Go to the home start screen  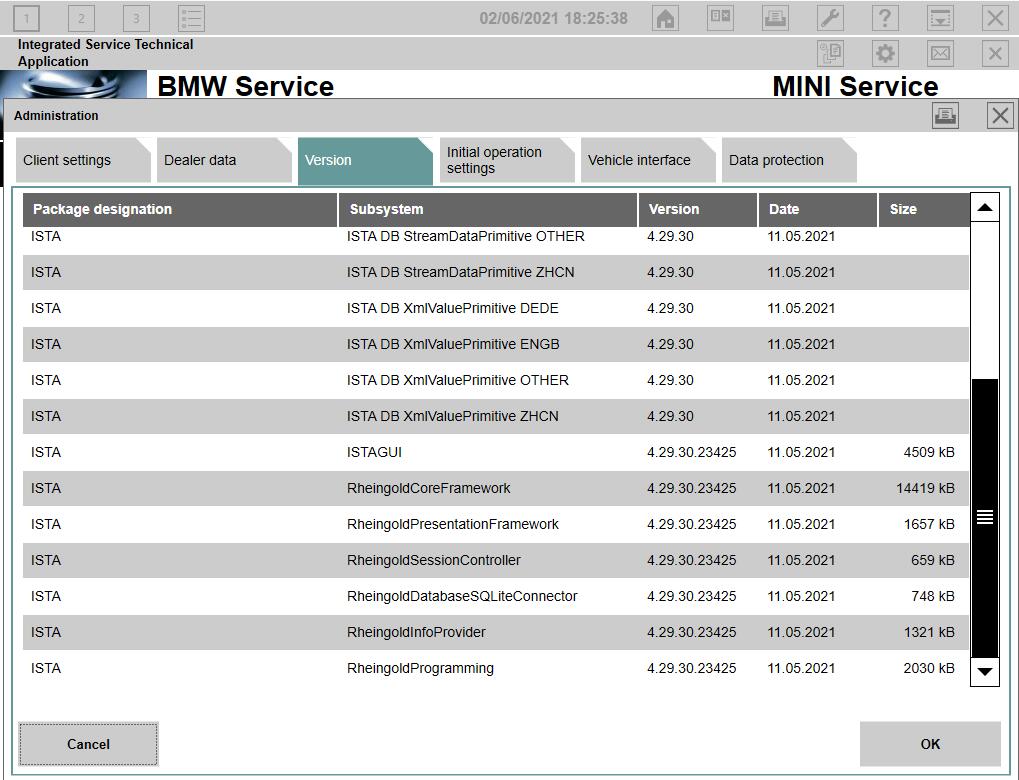(x=665, y=18)
